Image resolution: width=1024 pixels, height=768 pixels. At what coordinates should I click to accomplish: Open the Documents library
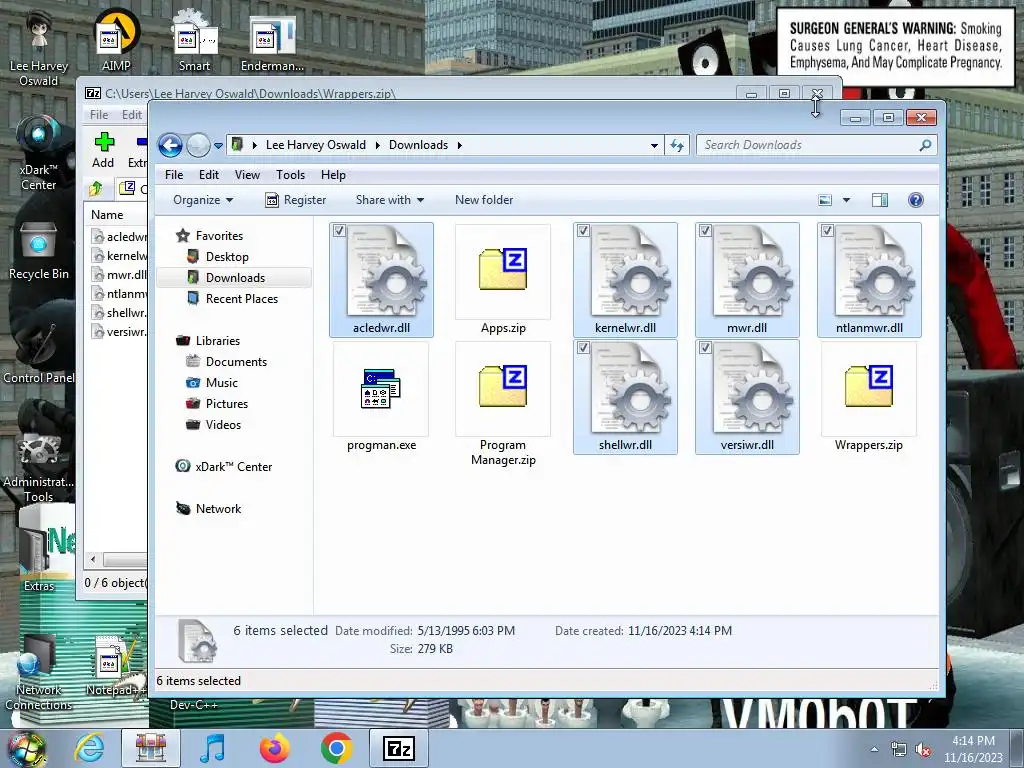[x=236, y=362]
